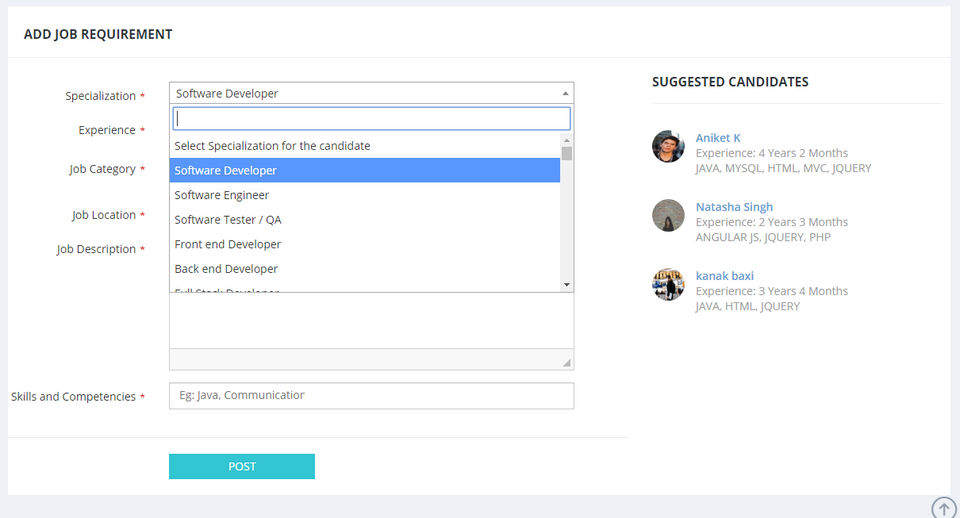960x518 pixels.
Task: Choose Software Tester / QA option
Action: tap(228, 220)
